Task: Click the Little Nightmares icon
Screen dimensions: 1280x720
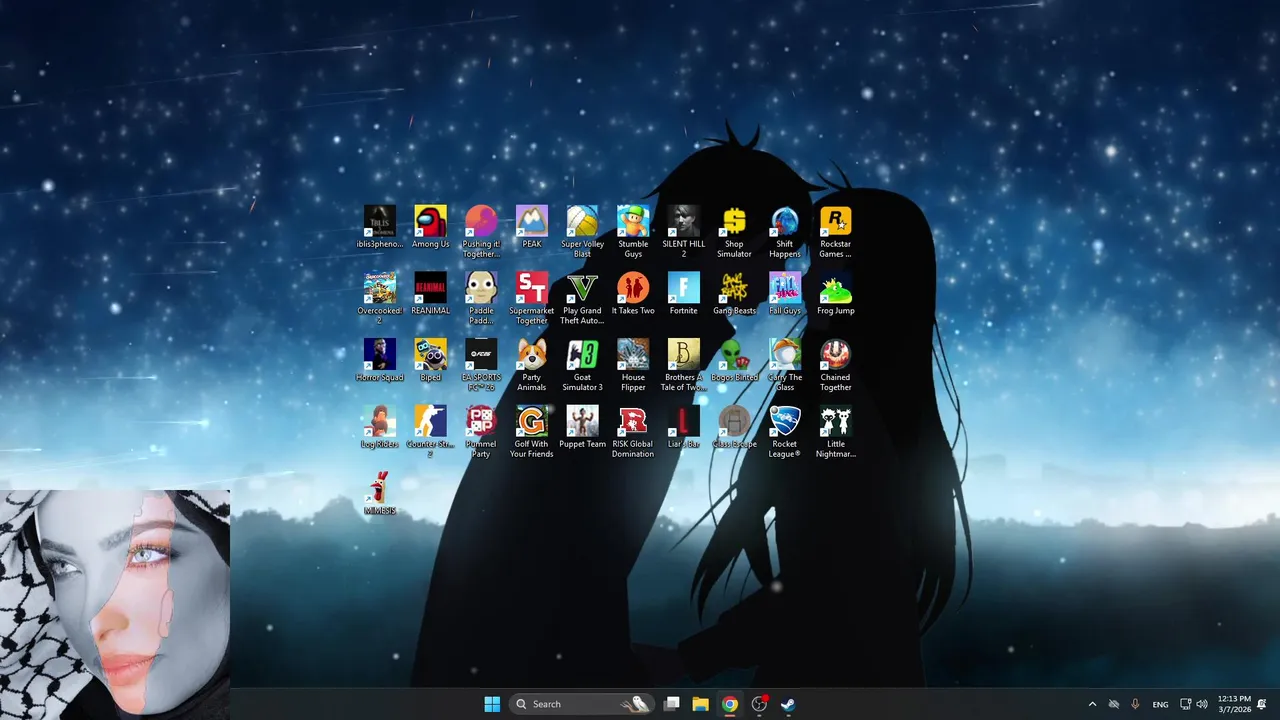Action: (x=836, y=432)
